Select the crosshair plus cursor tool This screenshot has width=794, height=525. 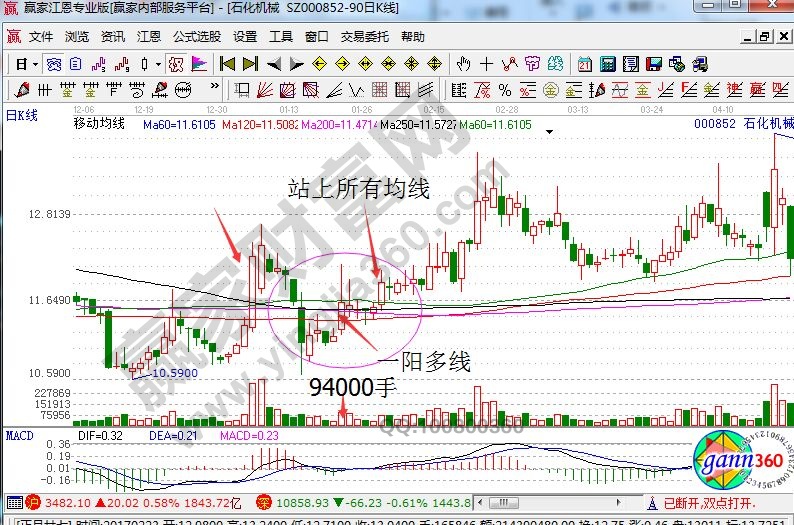[487, 64]
